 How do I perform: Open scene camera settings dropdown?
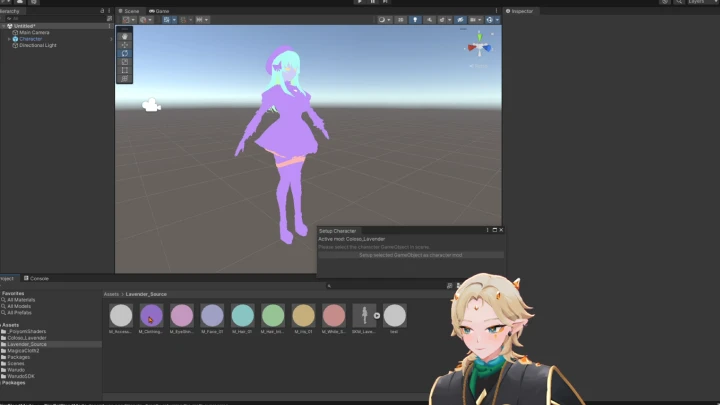[475, 20]
